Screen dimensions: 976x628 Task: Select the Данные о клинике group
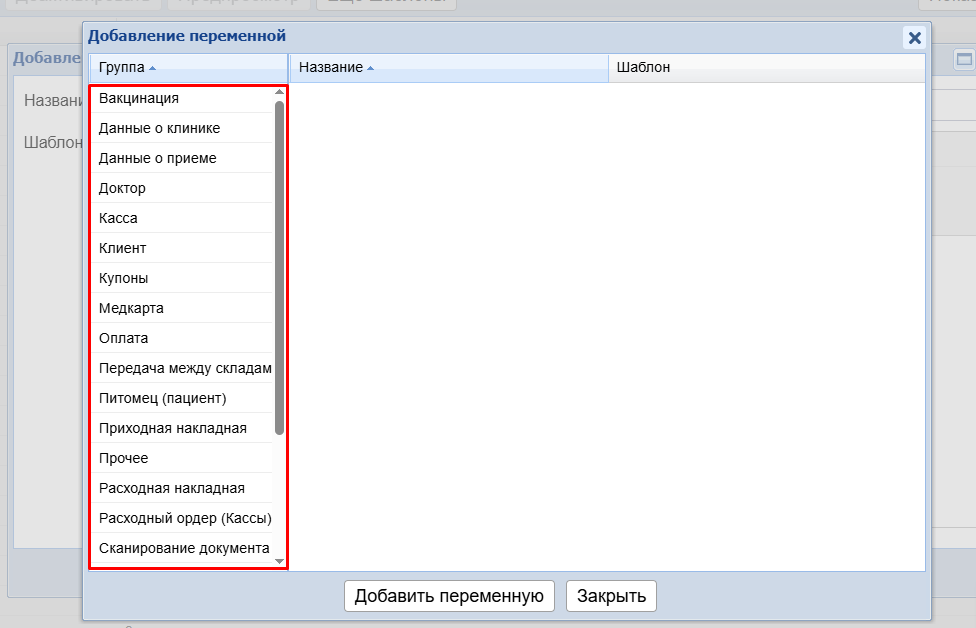point(159,128)
